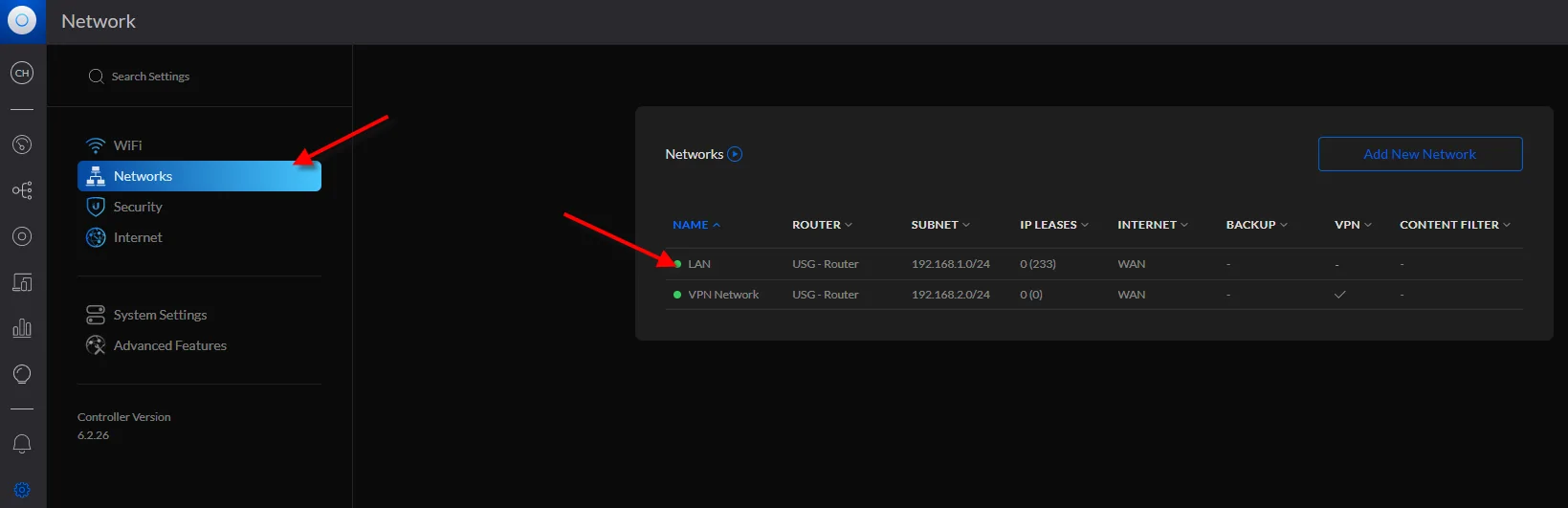Screen dimensions: 1568x508
Task: Sort table by SUBNET column
Action: pos(940,225)
